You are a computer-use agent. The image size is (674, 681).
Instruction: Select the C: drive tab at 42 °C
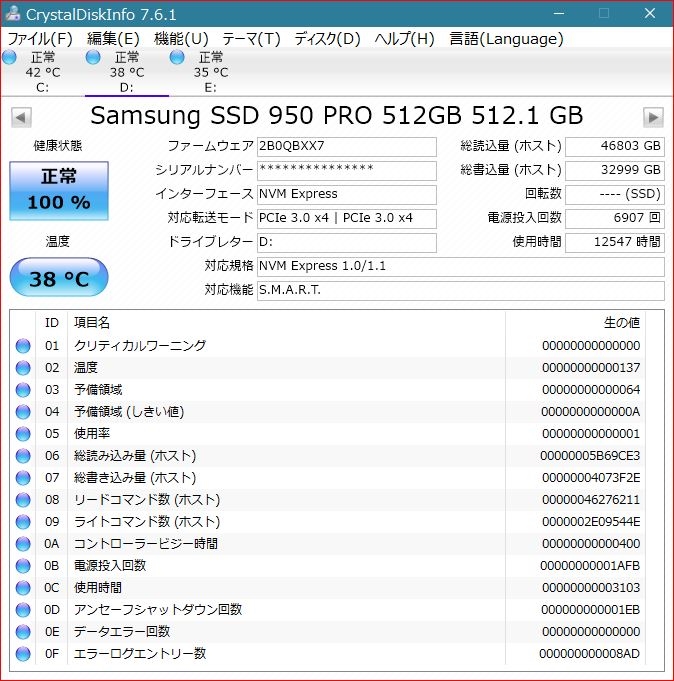click(x=43, y=72)
